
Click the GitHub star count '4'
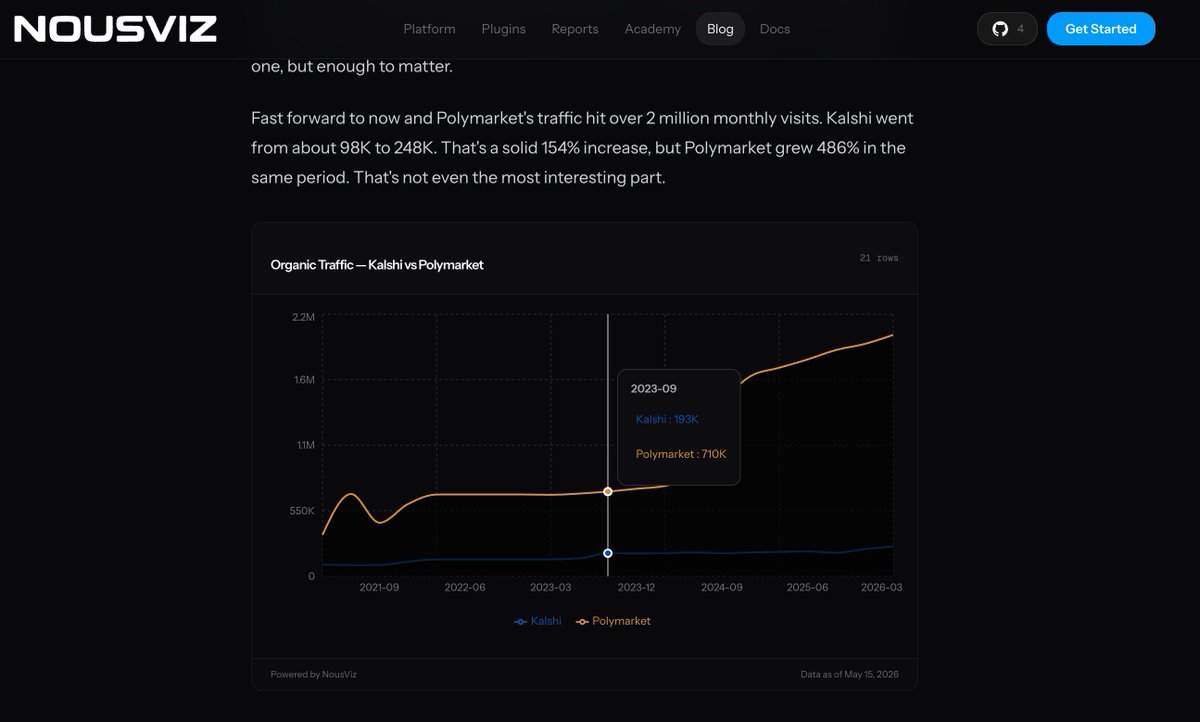tap(1020, 29)
